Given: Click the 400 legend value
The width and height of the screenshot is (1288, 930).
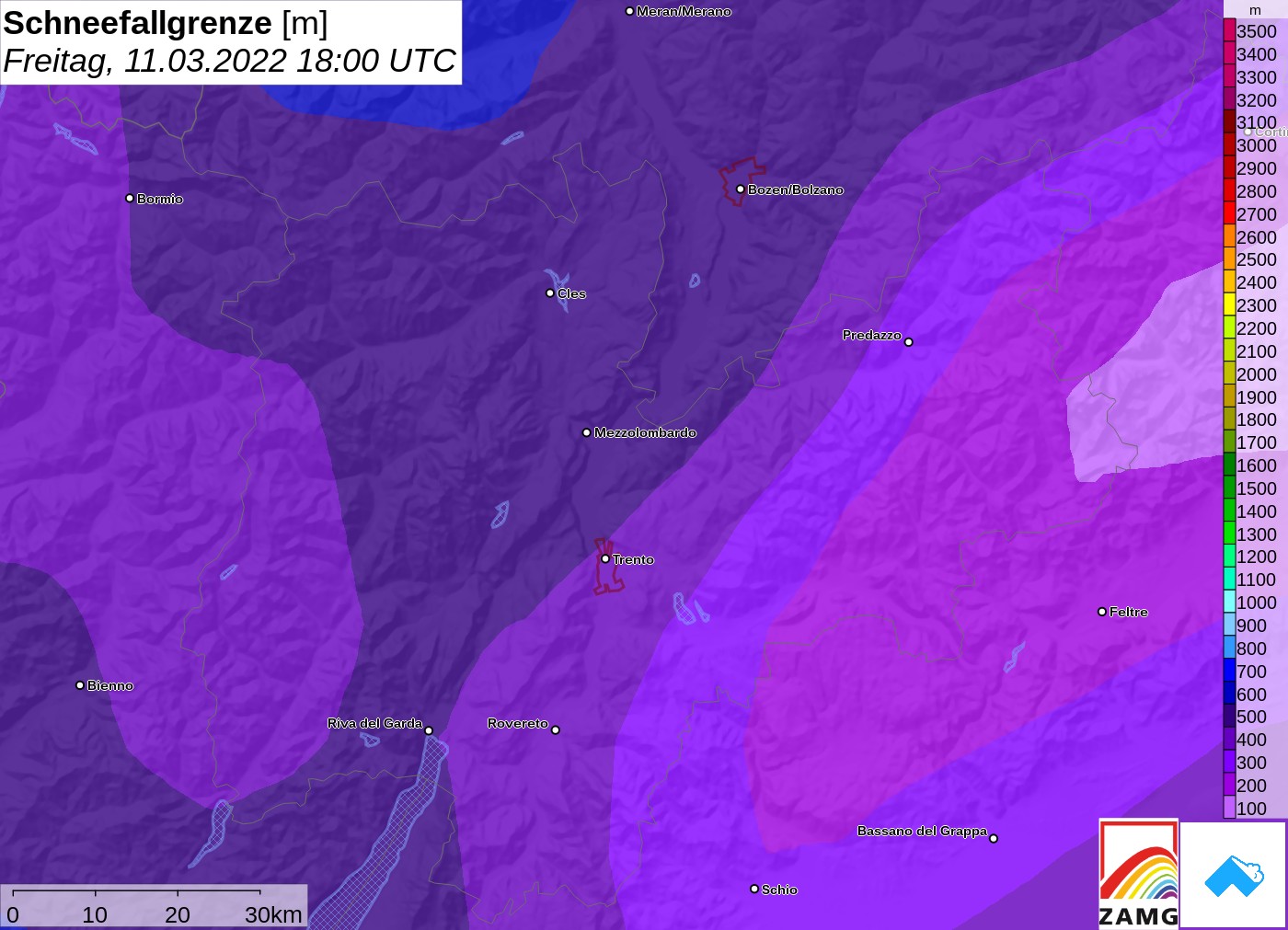Looking at the screenshot, I should coord(1251,740).
